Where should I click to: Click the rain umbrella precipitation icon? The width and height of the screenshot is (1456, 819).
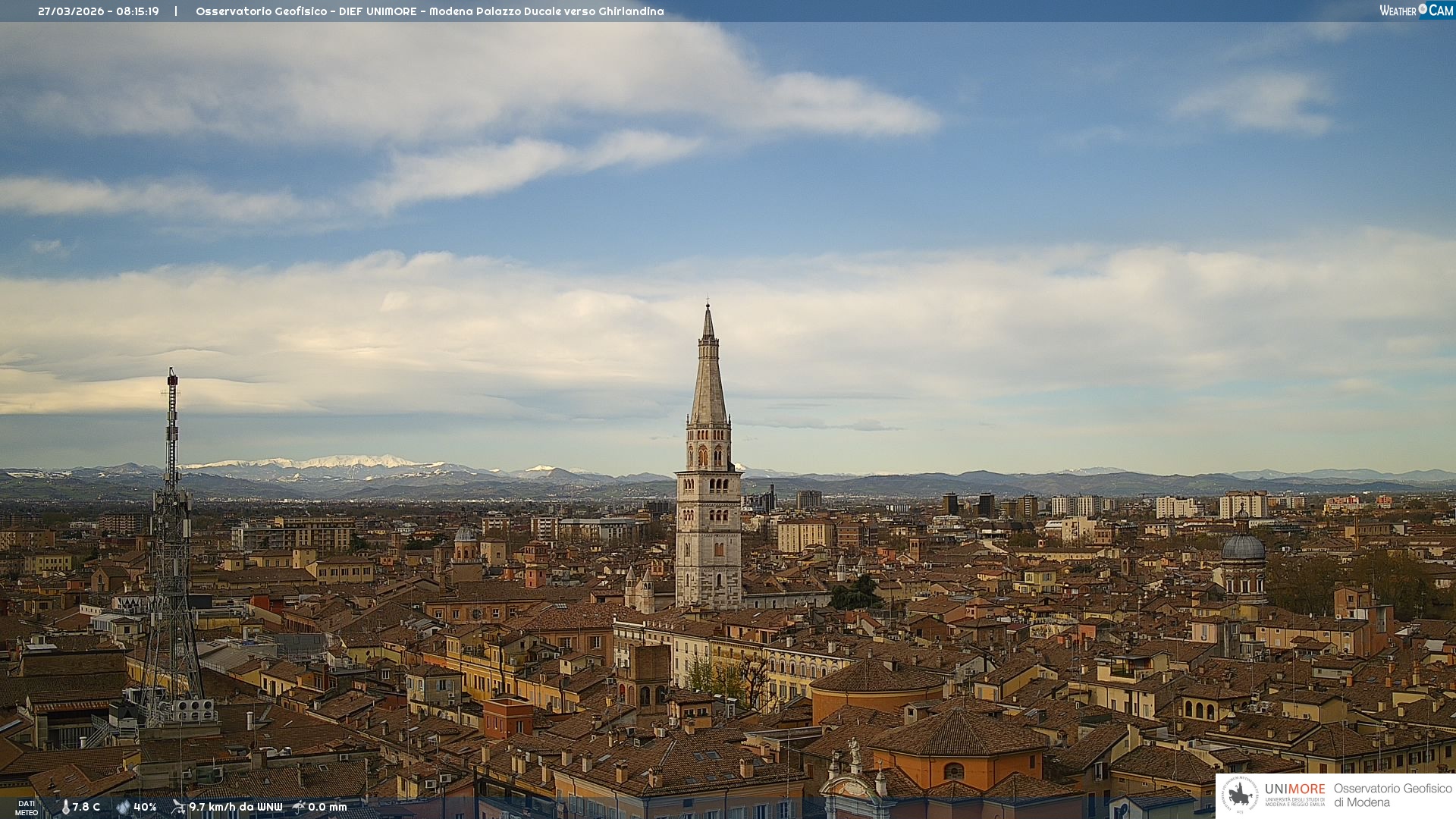pos(299,807)
